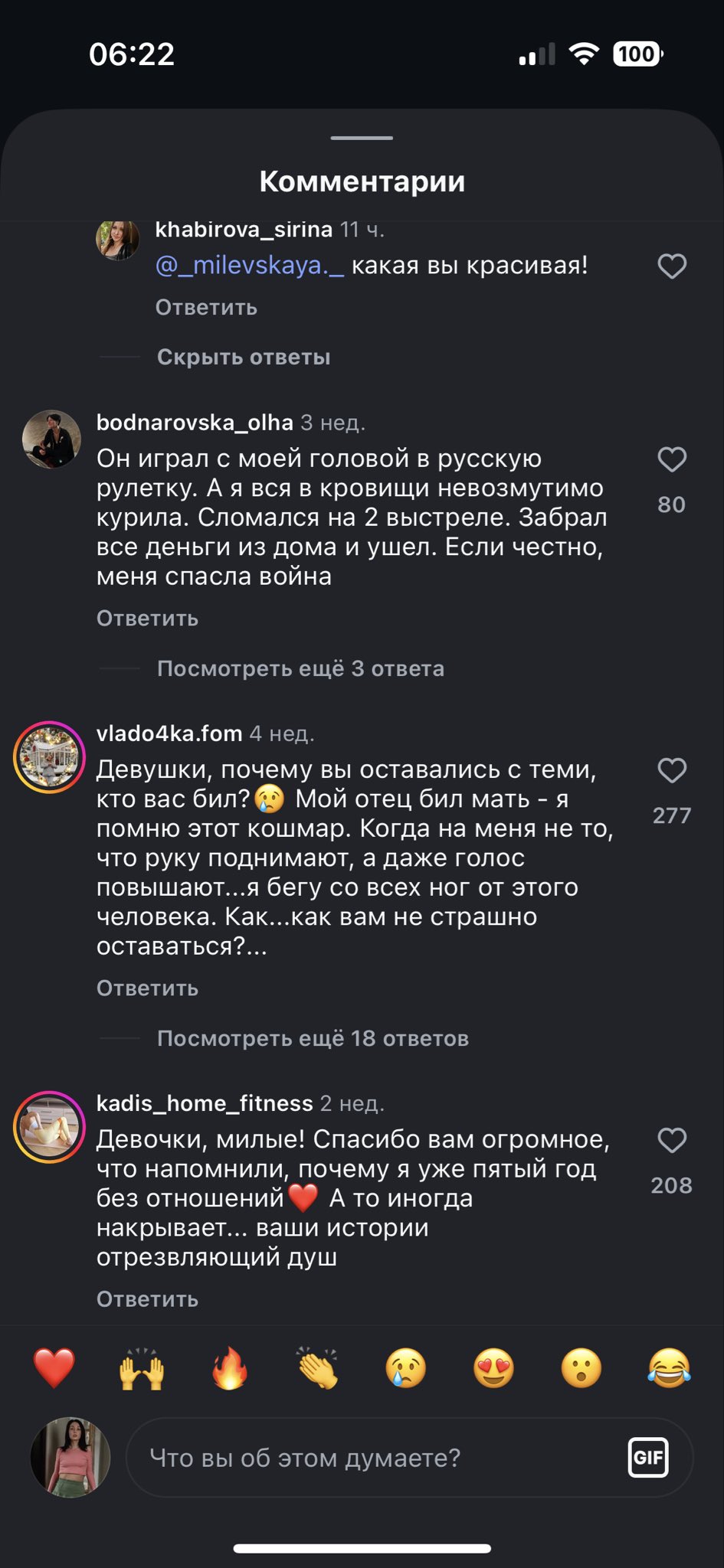
Task: Add the laughing tears emoji
Action: [669, 1368]
